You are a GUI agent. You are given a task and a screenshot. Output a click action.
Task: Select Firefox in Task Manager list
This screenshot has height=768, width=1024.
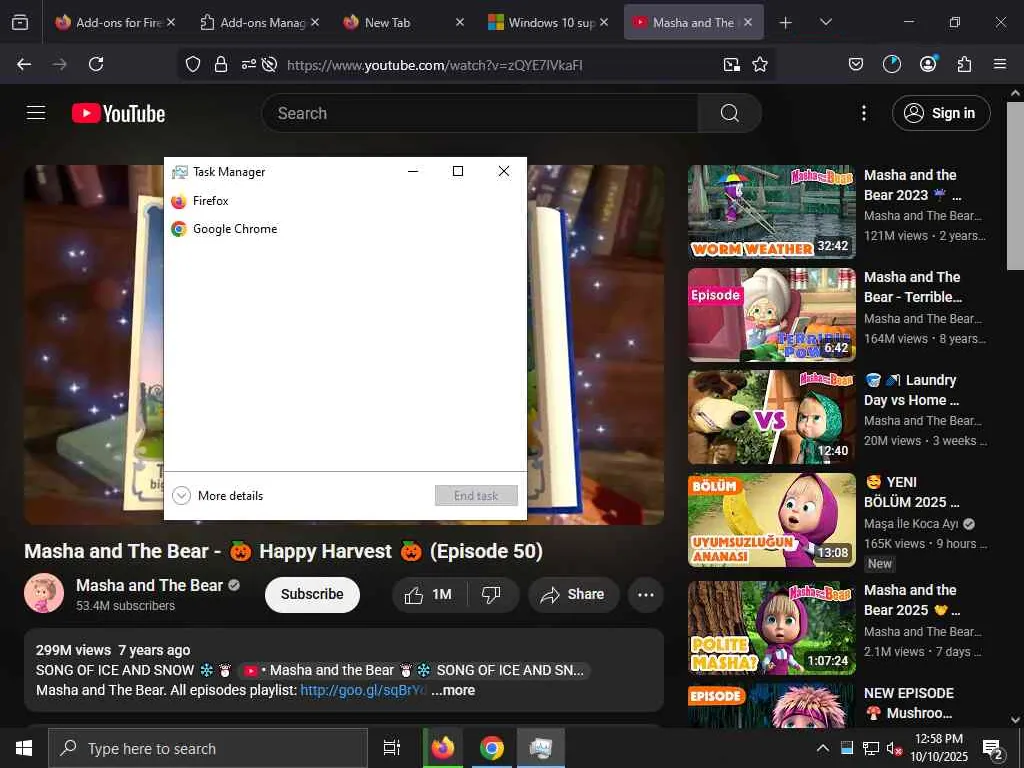click(x=345, y=201)
